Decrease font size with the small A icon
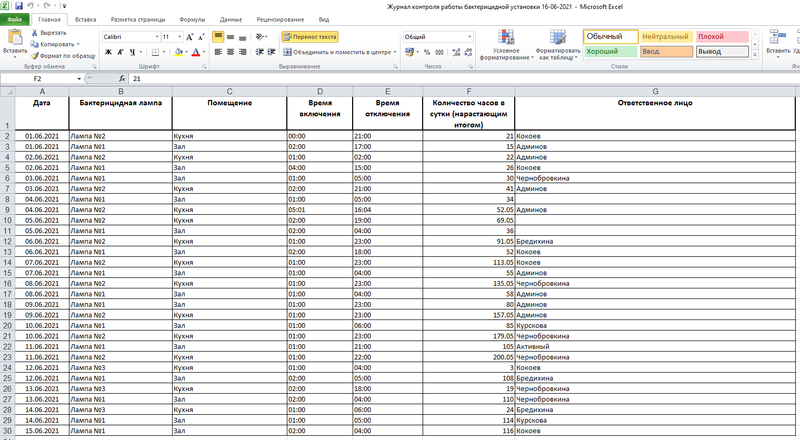Screen dimensions: 800x440 tap(202, 37)
